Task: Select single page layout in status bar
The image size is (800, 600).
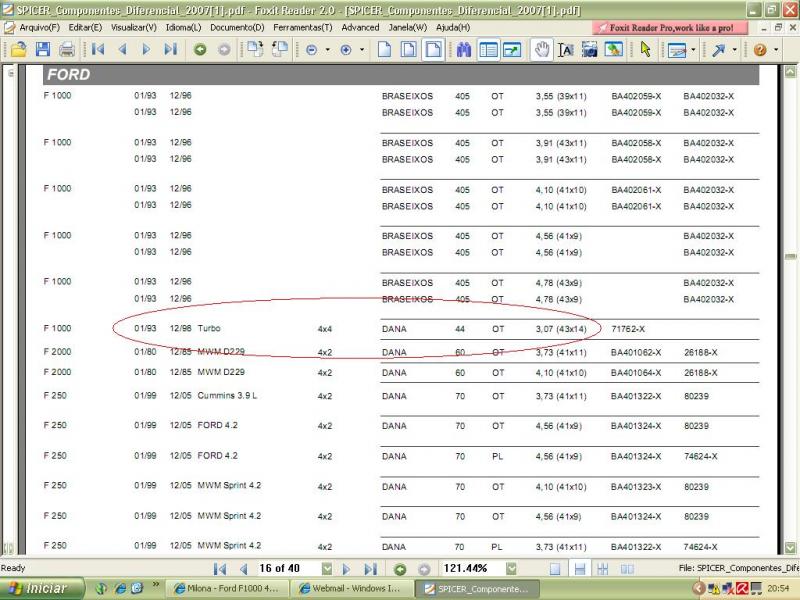Action: 555,569
